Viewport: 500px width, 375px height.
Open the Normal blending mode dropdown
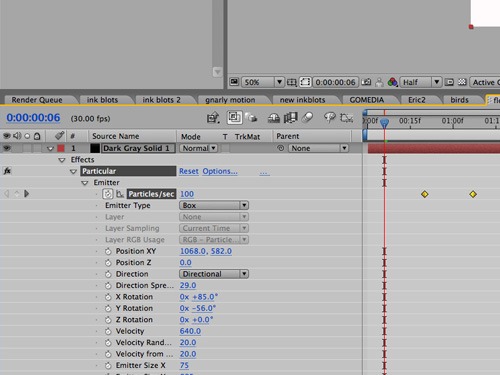click(x=198, y=148)
